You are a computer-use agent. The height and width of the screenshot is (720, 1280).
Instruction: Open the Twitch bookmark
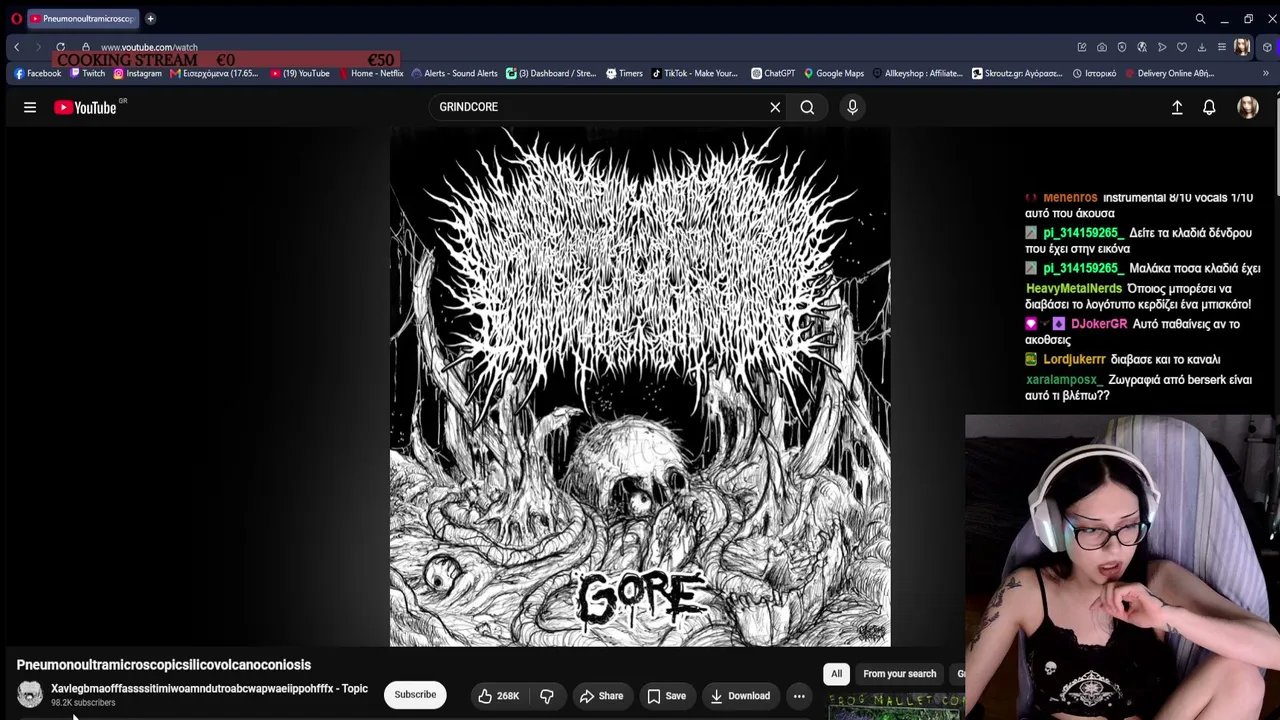click(x=87, y=73)
